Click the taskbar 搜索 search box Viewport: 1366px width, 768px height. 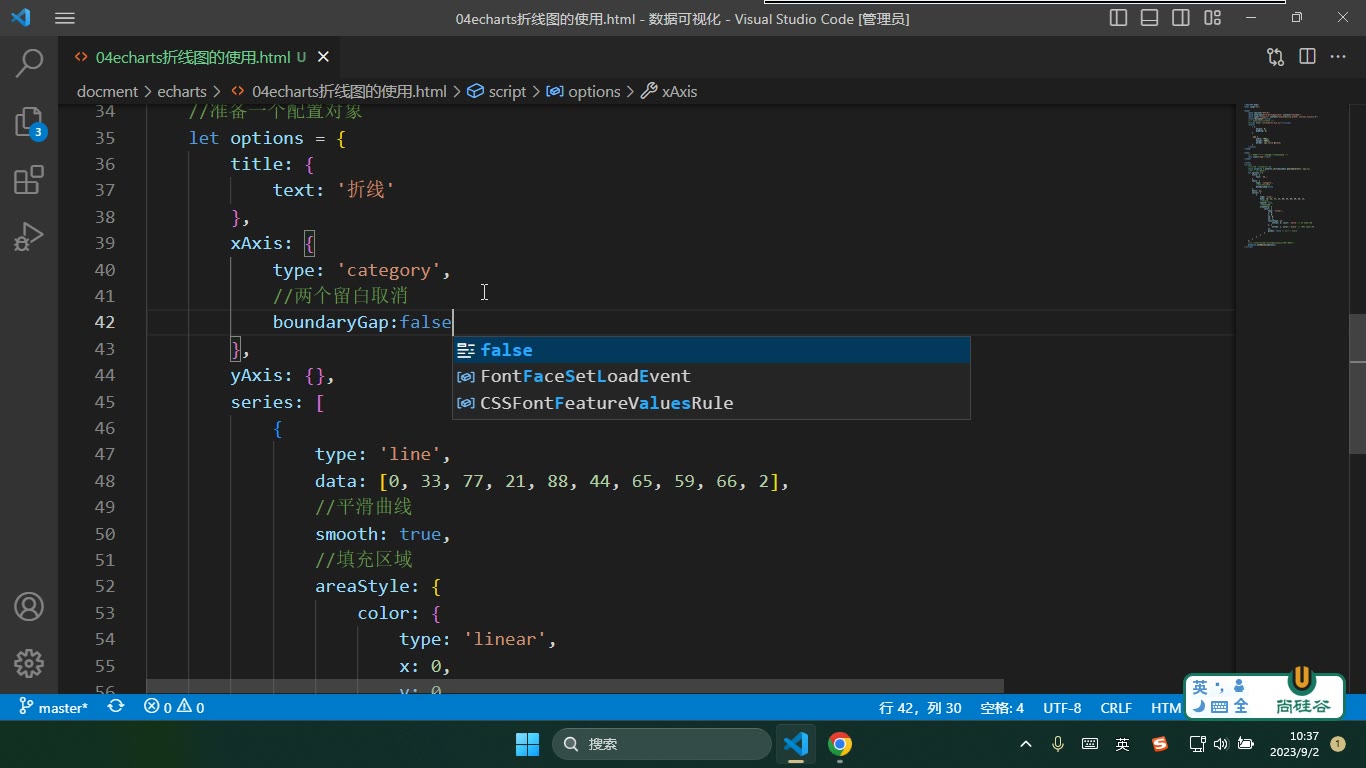pyautogui.click(x=662, y=744)
